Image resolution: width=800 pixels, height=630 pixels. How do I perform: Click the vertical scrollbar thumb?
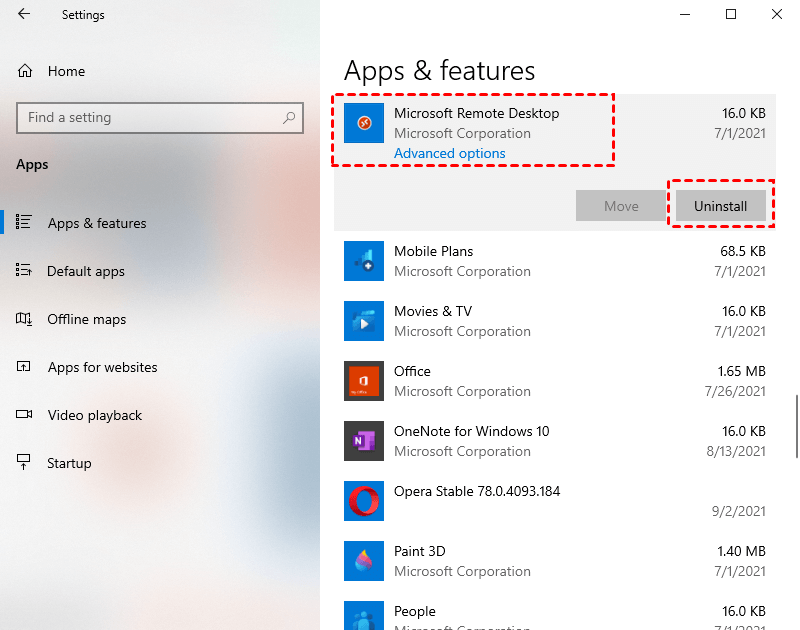click(x=796, y=425)
